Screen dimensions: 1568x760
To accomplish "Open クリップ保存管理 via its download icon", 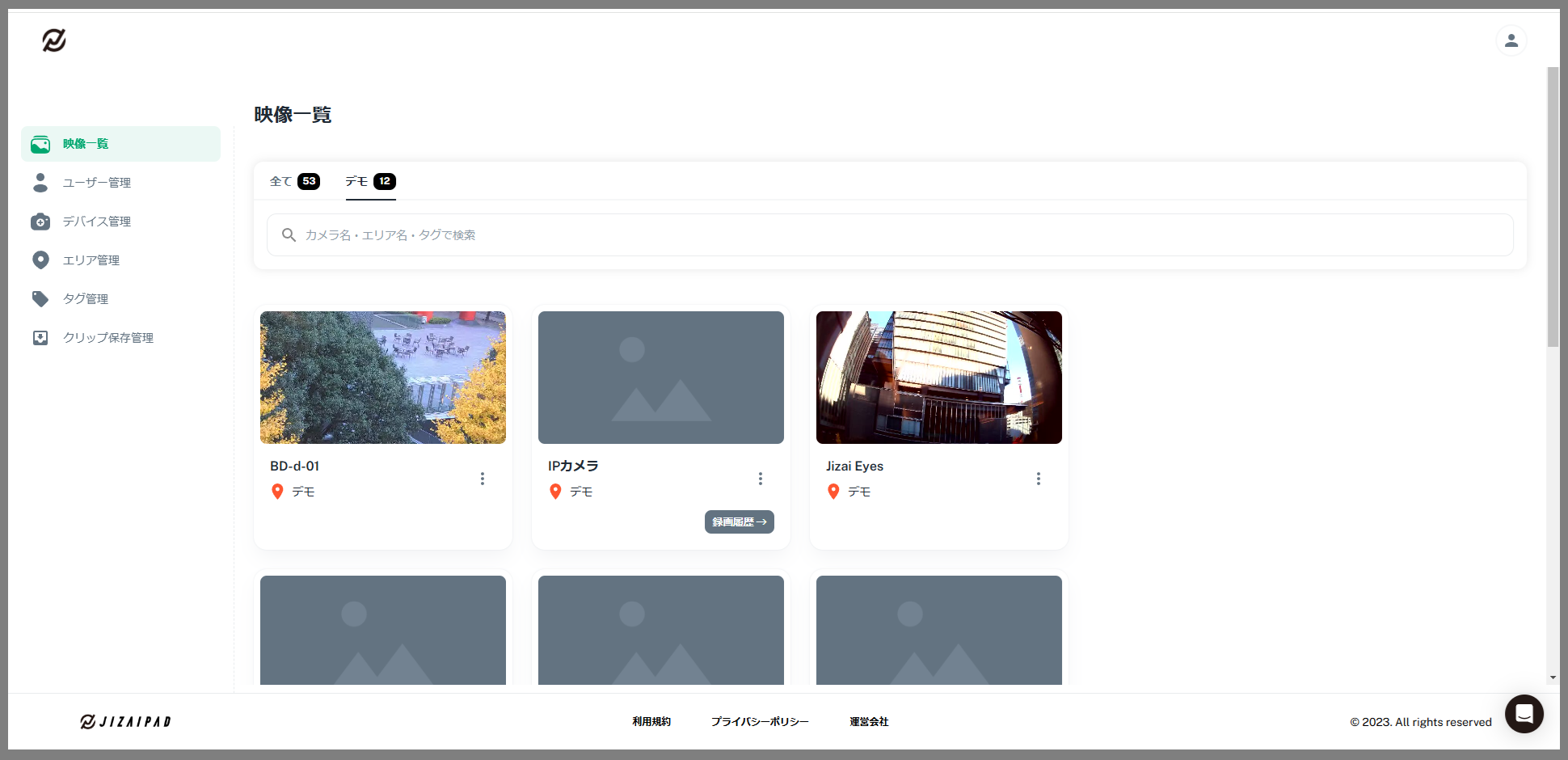I will tap(40, 338).
